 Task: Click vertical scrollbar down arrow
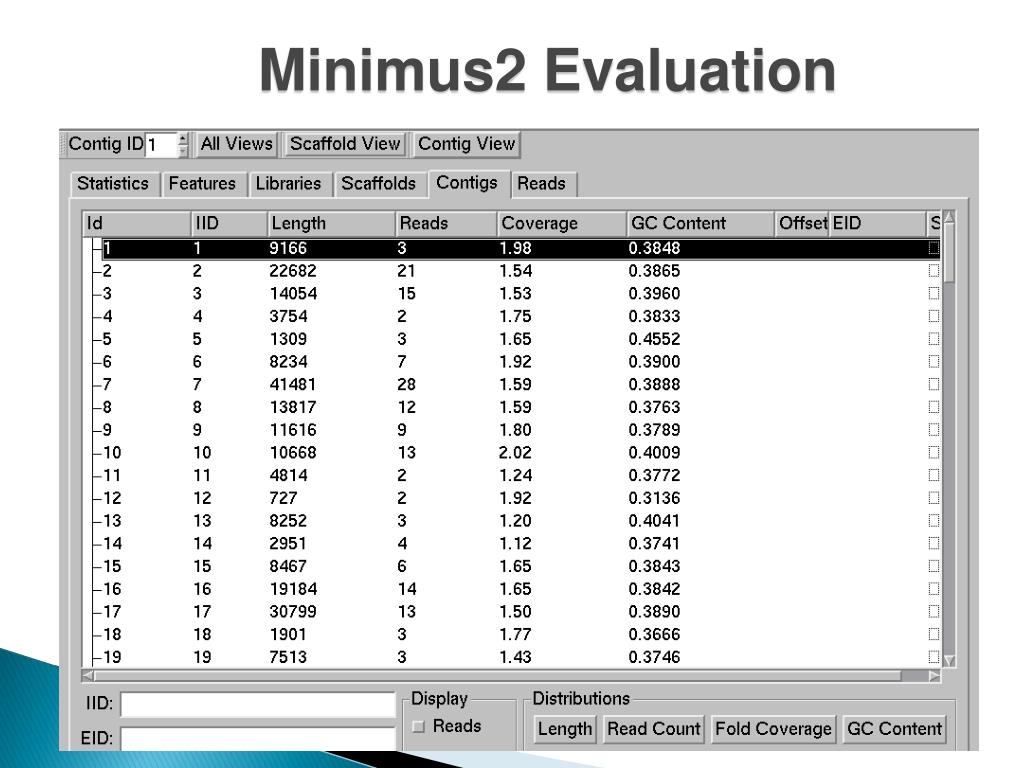tap(950, 661)
